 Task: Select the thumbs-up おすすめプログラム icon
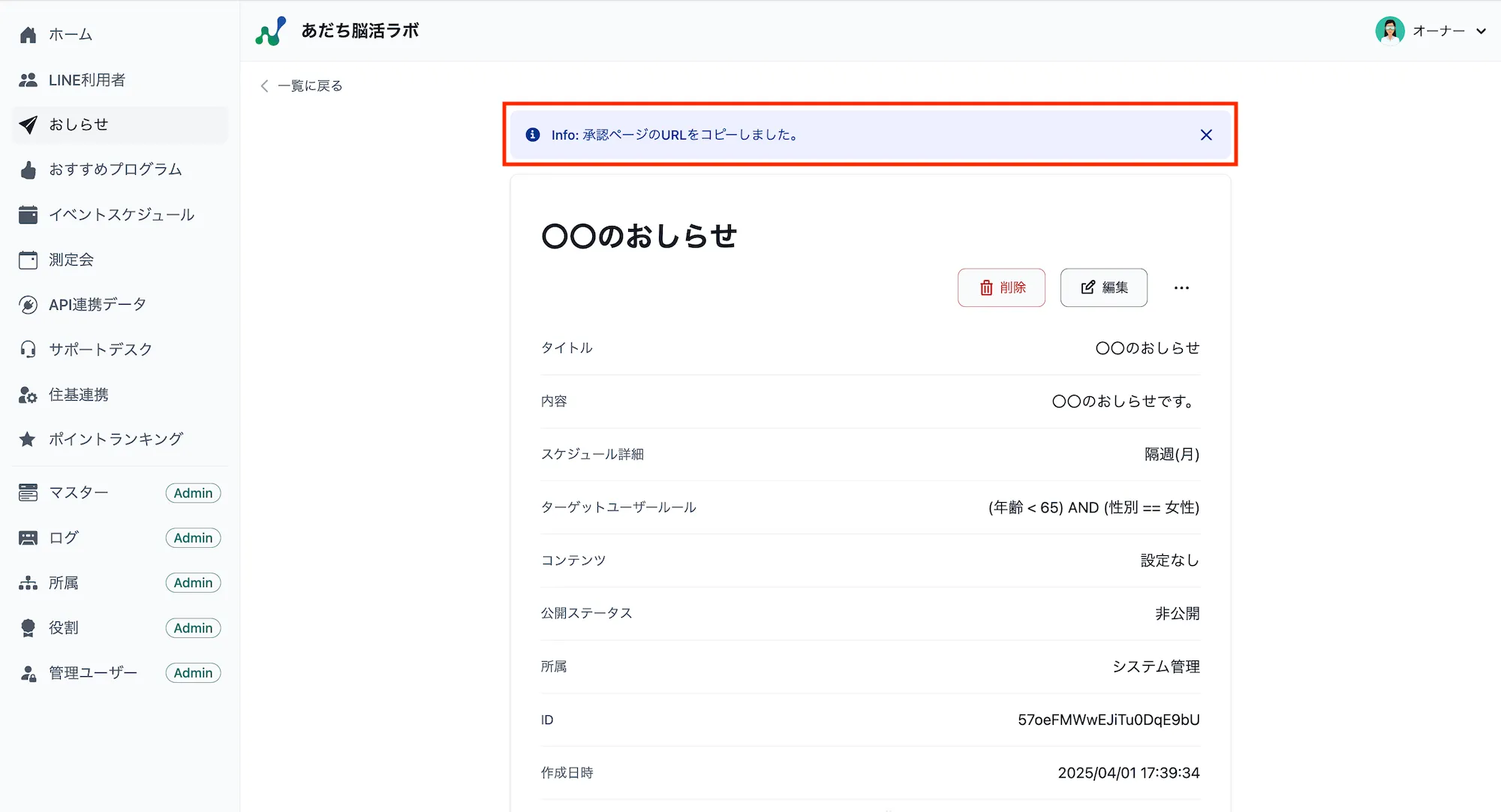pos(28,170)
